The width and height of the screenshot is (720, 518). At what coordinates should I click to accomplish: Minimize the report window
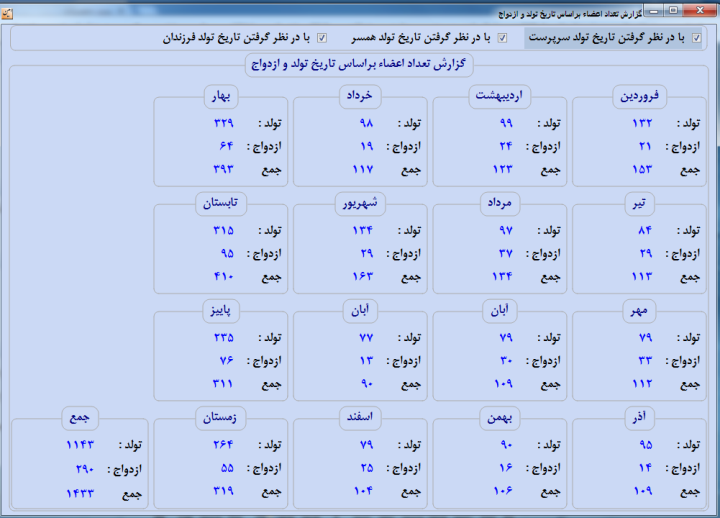[653, 11]
